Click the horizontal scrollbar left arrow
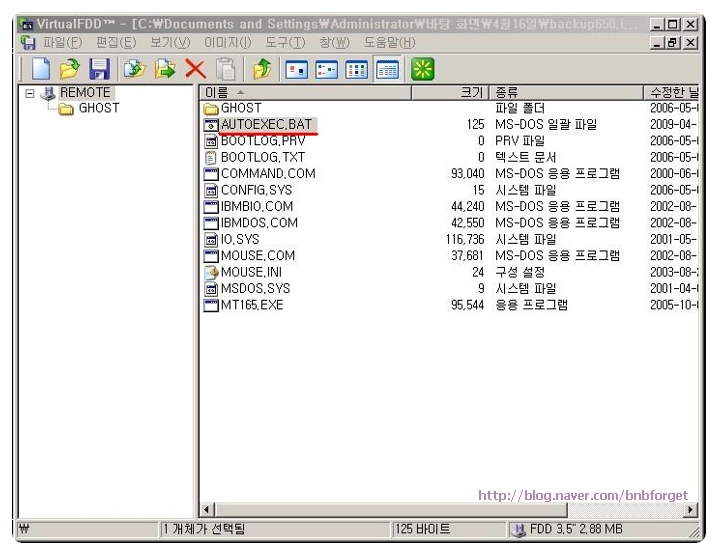718x555 pixels. click(207, 509)
